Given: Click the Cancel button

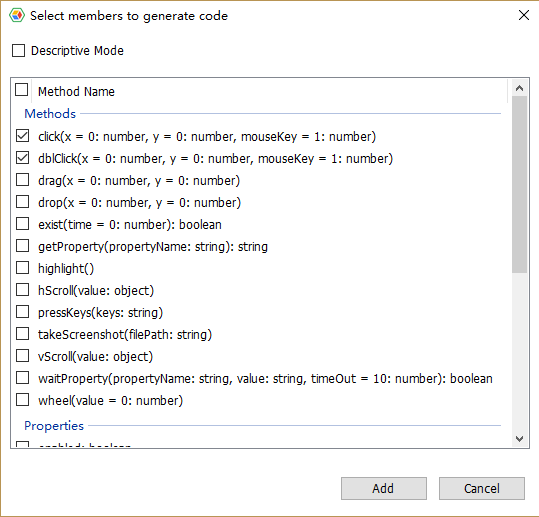Looking at the screenshot, I should coord(482,488).
